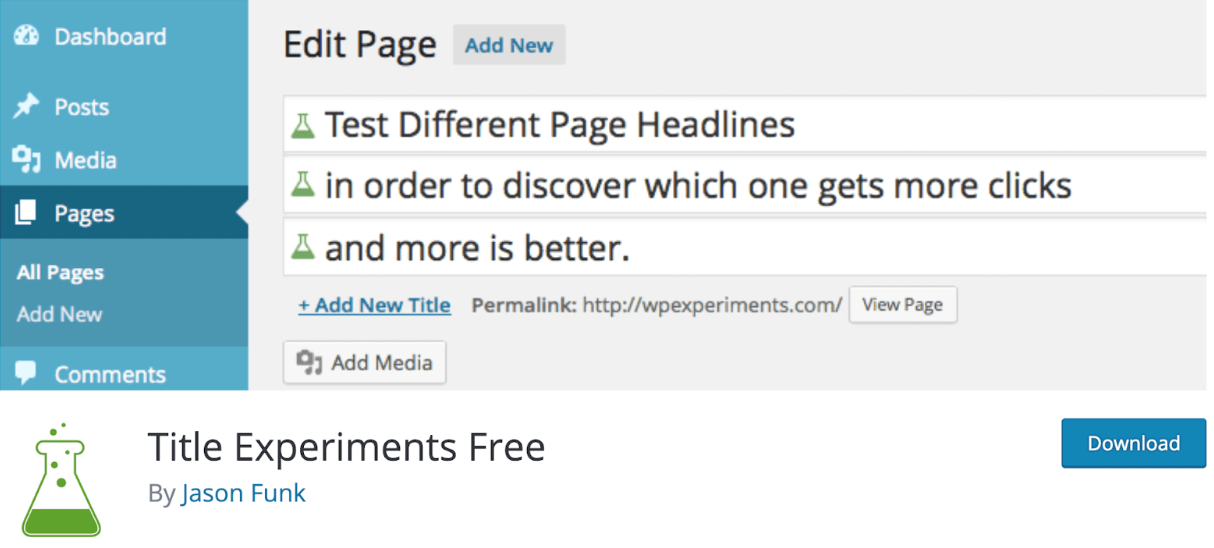Open the Dashboard menu item

(110, 37)
